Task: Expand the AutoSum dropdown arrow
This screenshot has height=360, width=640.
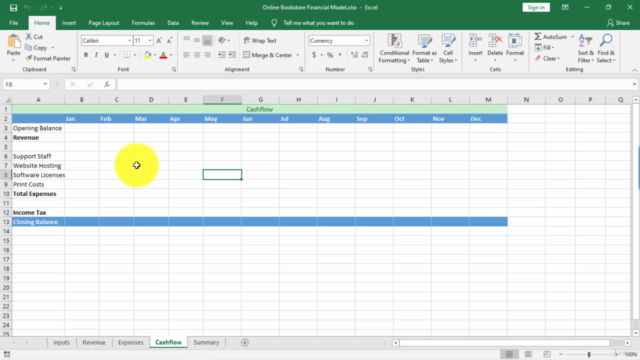Action: pos(572,37)
